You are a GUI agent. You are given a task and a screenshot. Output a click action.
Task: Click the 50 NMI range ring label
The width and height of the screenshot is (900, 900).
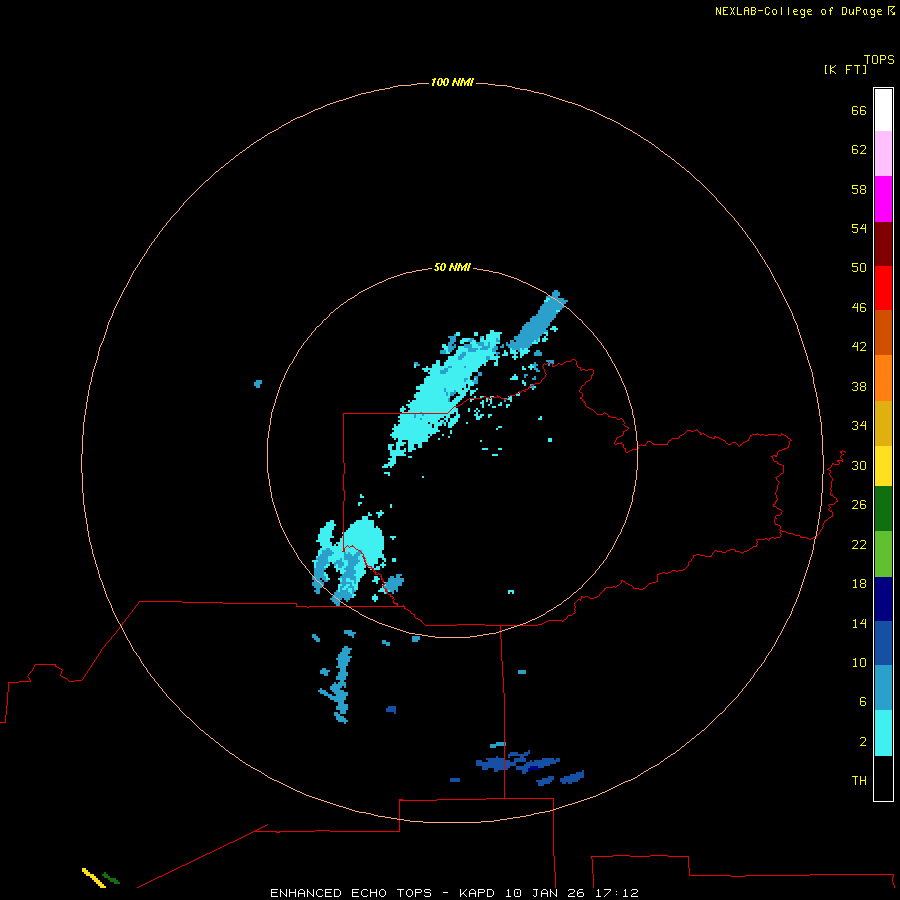point(452,267)
